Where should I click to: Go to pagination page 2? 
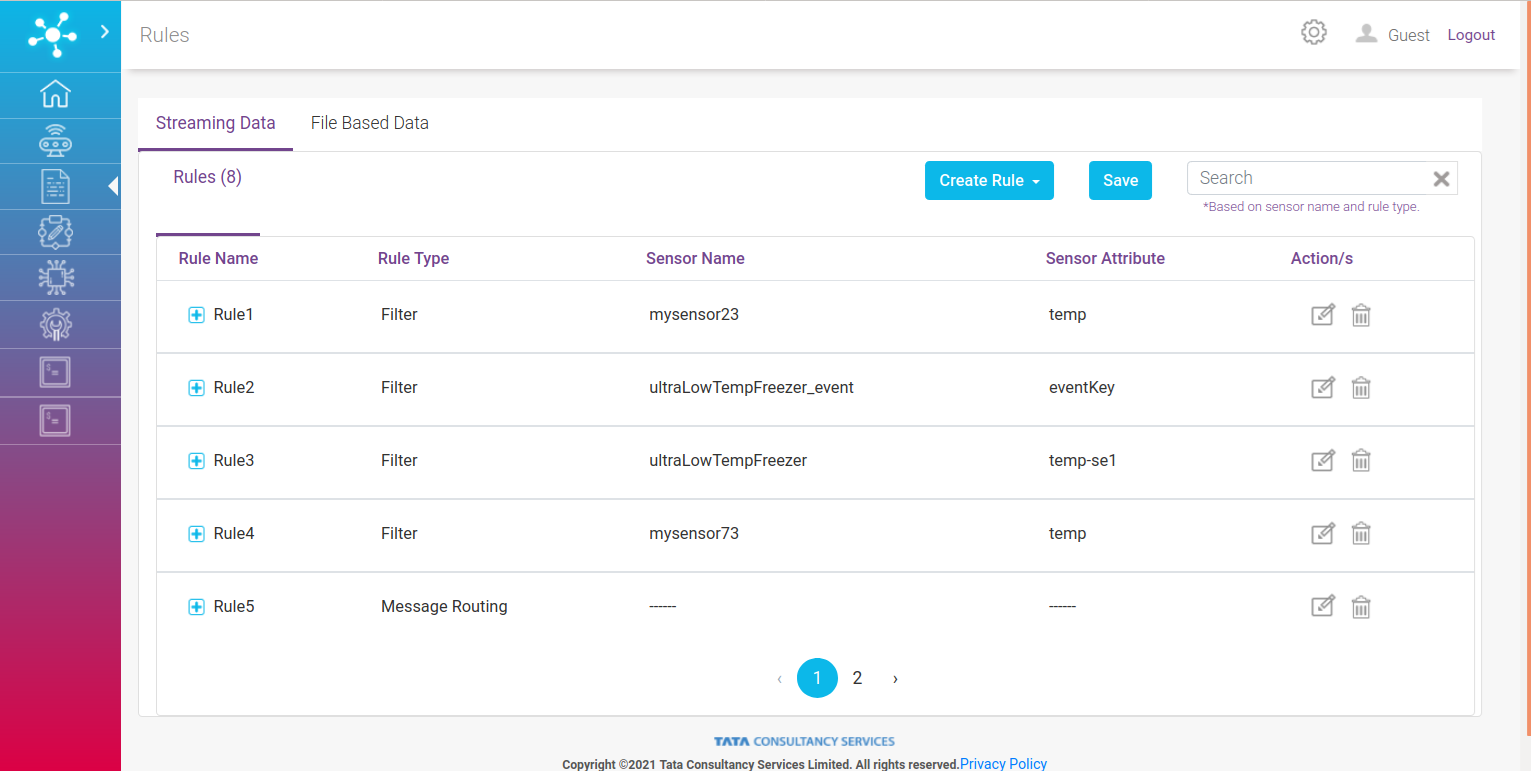857,678
